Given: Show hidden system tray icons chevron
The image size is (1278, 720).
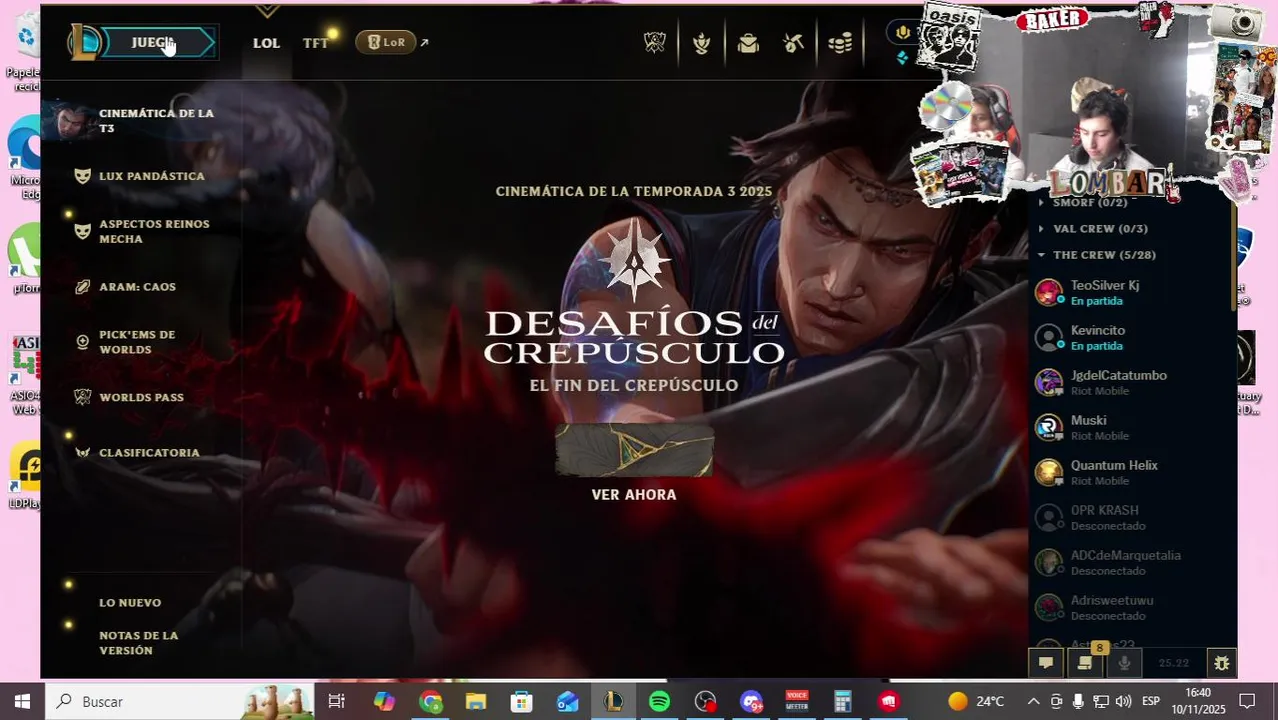Looking at the screenshot, I should click(1033, 701).
